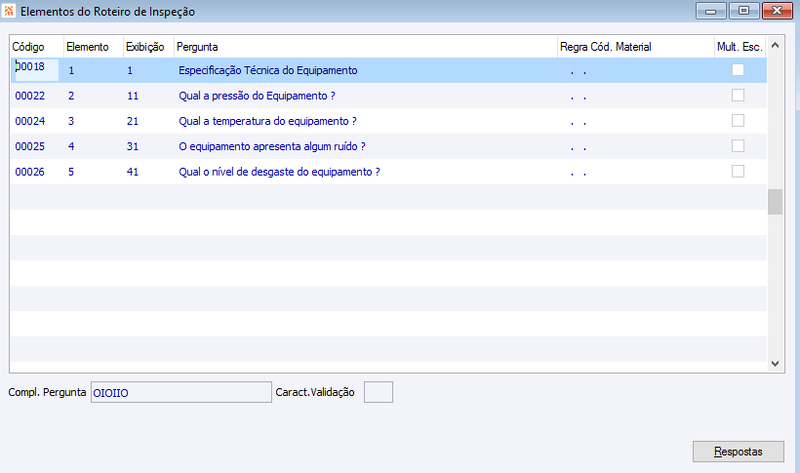Maximize the Elementos do Roteiro window
This screenshot has width=800, height=473.
(744, 11)
